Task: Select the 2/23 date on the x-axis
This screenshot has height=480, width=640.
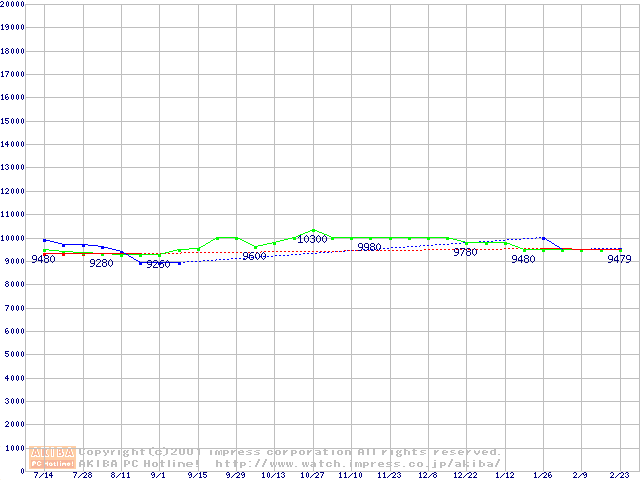Action: [620, 476]
